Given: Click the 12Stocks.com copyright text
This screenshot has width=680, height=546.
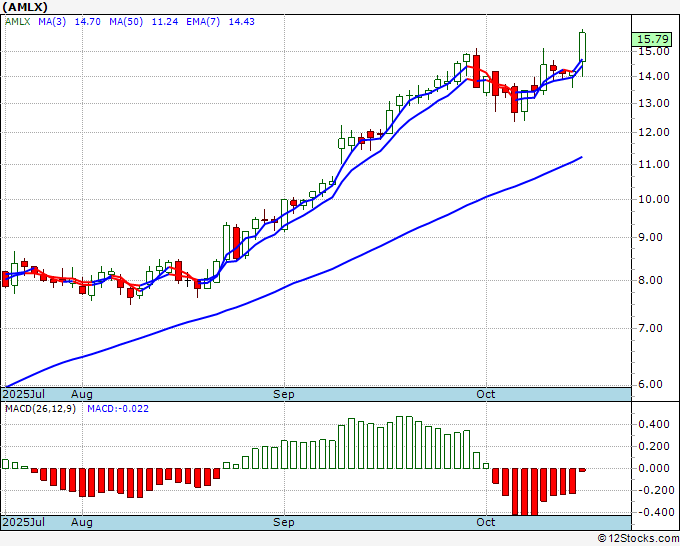Looking at the screenshot, I should coord(638,539).
